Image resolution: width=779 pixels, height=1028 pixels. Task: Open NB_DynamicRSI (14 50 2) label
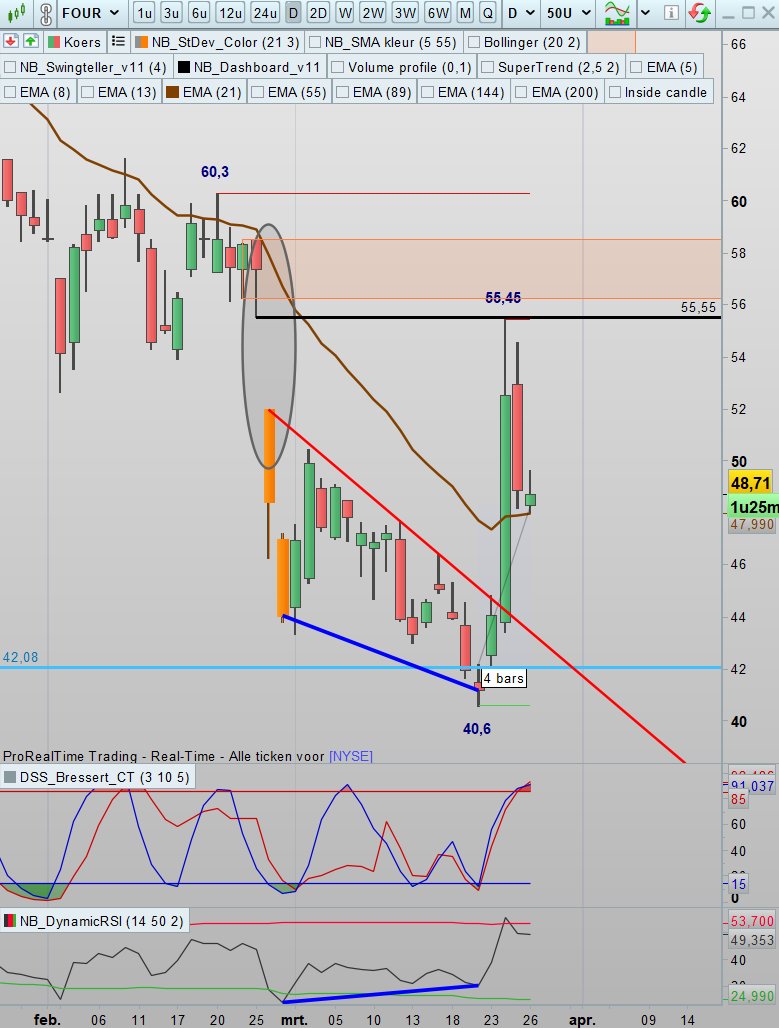pos(102,921)
